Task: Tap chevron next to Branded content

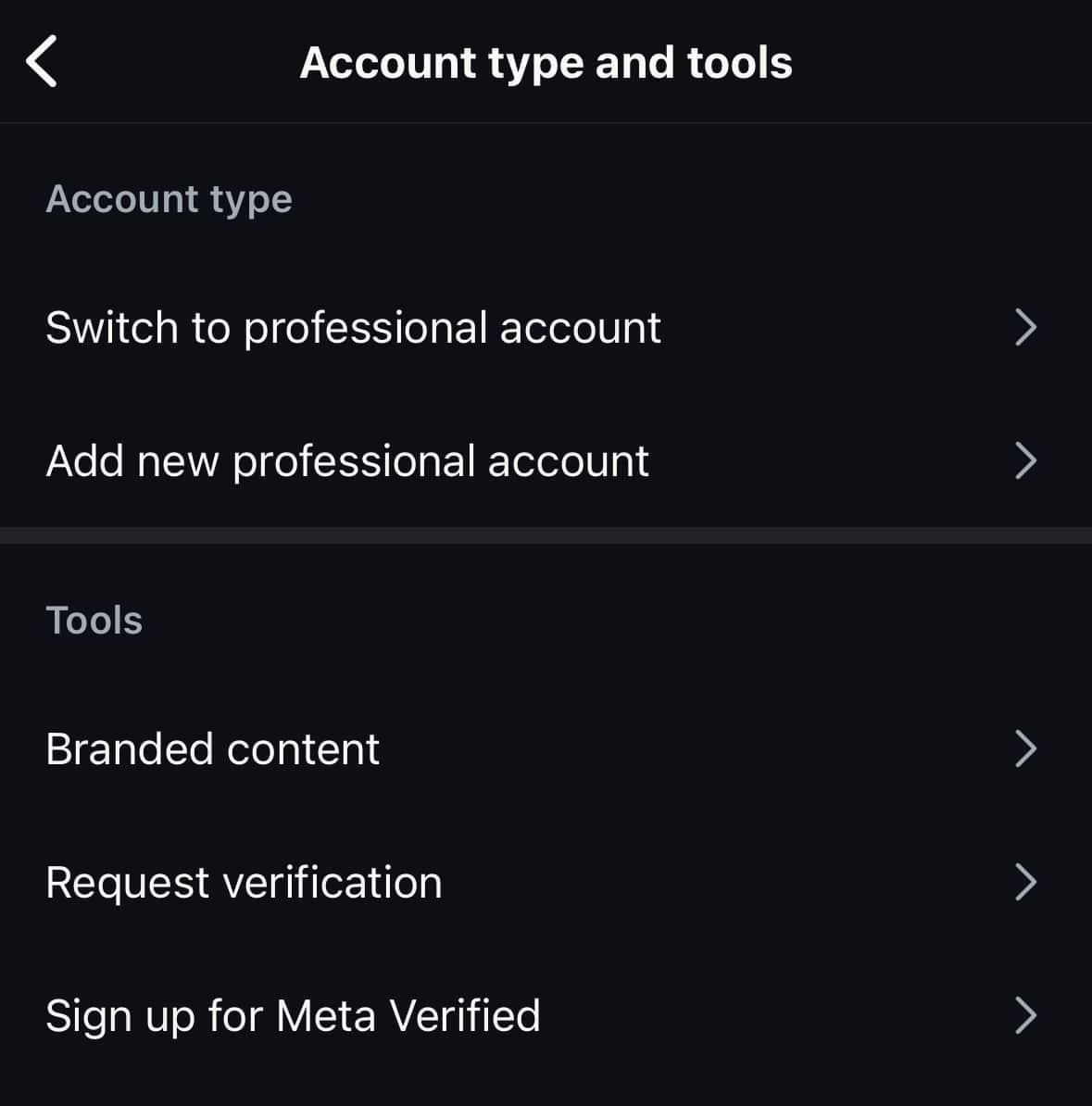Action: coord(1025,748)
